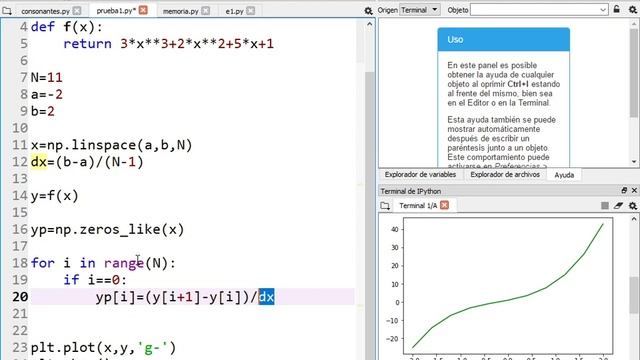Open the help panel options gear
Image resolution: width=640 pixels, height=360 pixels.
click(x=632, y=10)
